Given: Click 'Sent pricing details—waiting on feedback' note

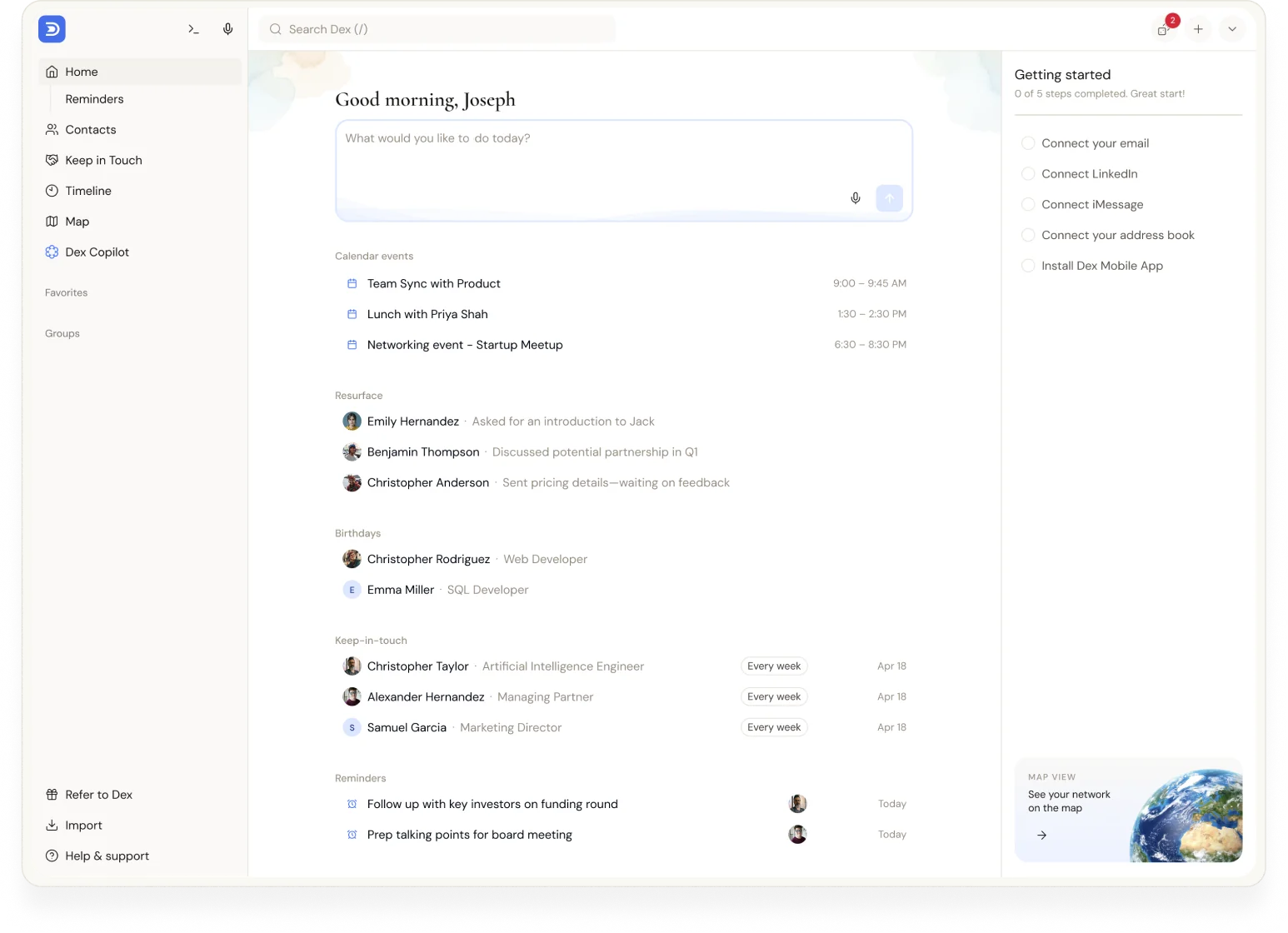Looking at the screenshot, I should (616, 482).
